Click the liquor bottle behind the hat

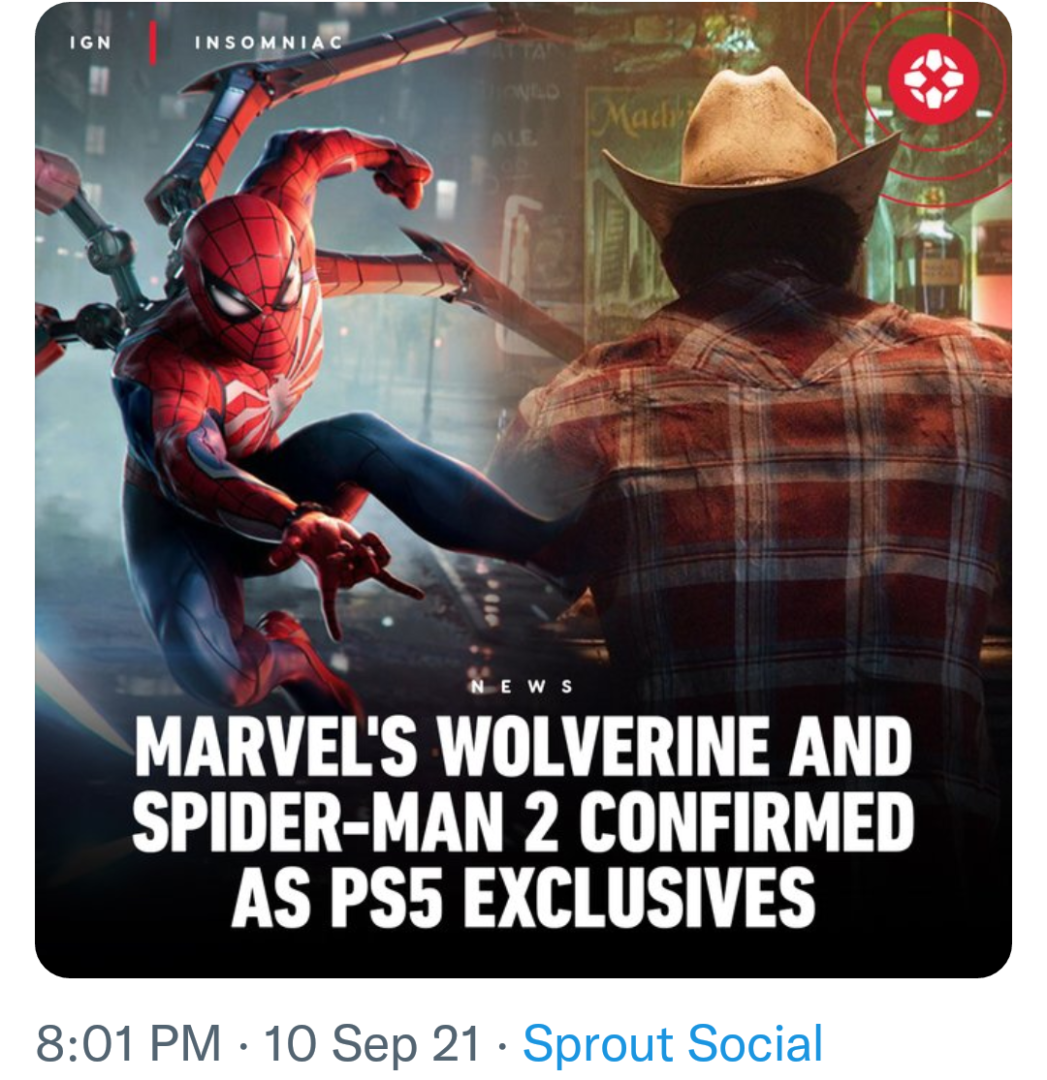coord(930,250)
